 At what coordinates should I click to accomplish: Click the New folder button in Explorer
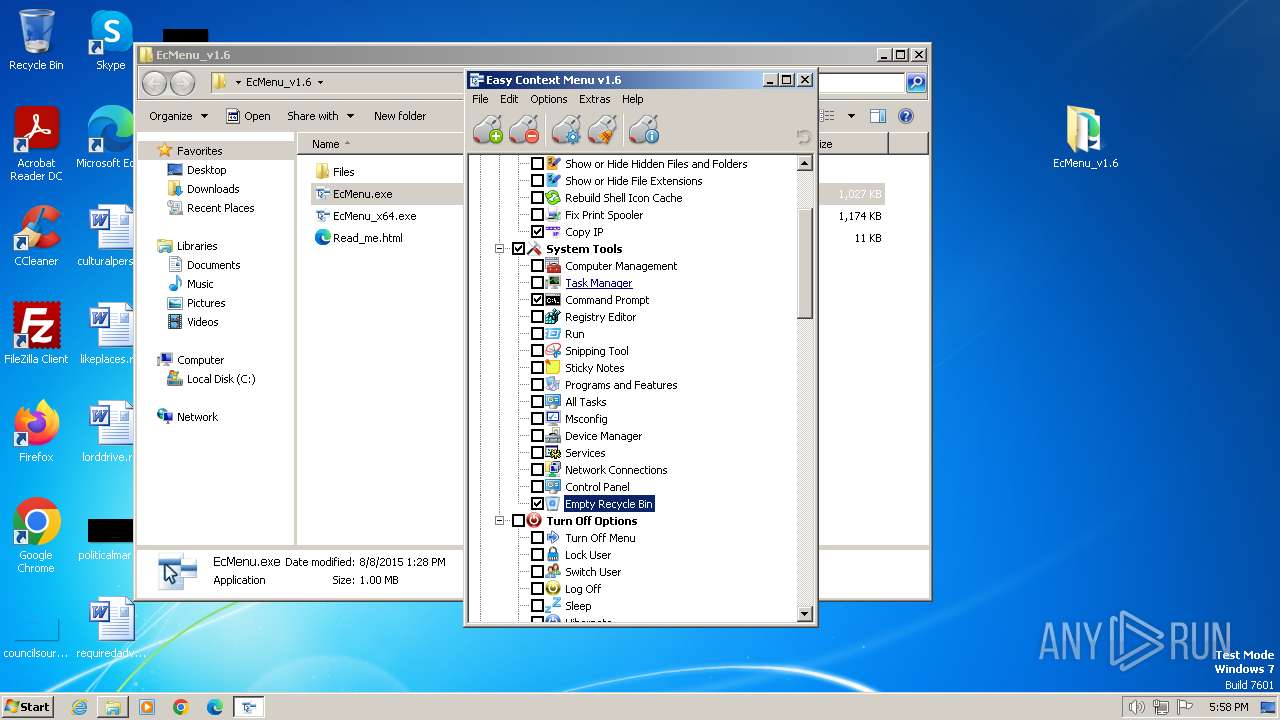click(400, 116)
